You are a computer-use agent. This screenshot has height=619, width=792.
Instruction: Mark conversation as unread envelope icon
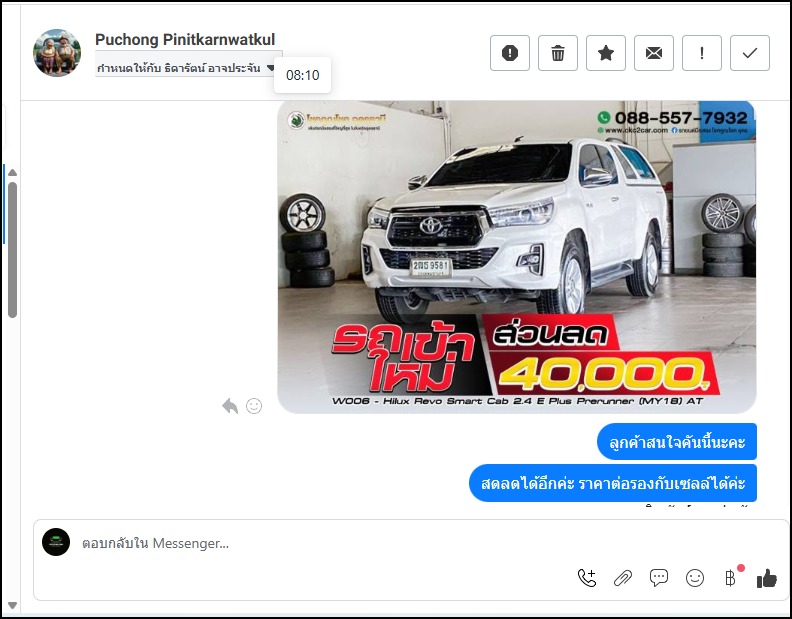point(654,53)
